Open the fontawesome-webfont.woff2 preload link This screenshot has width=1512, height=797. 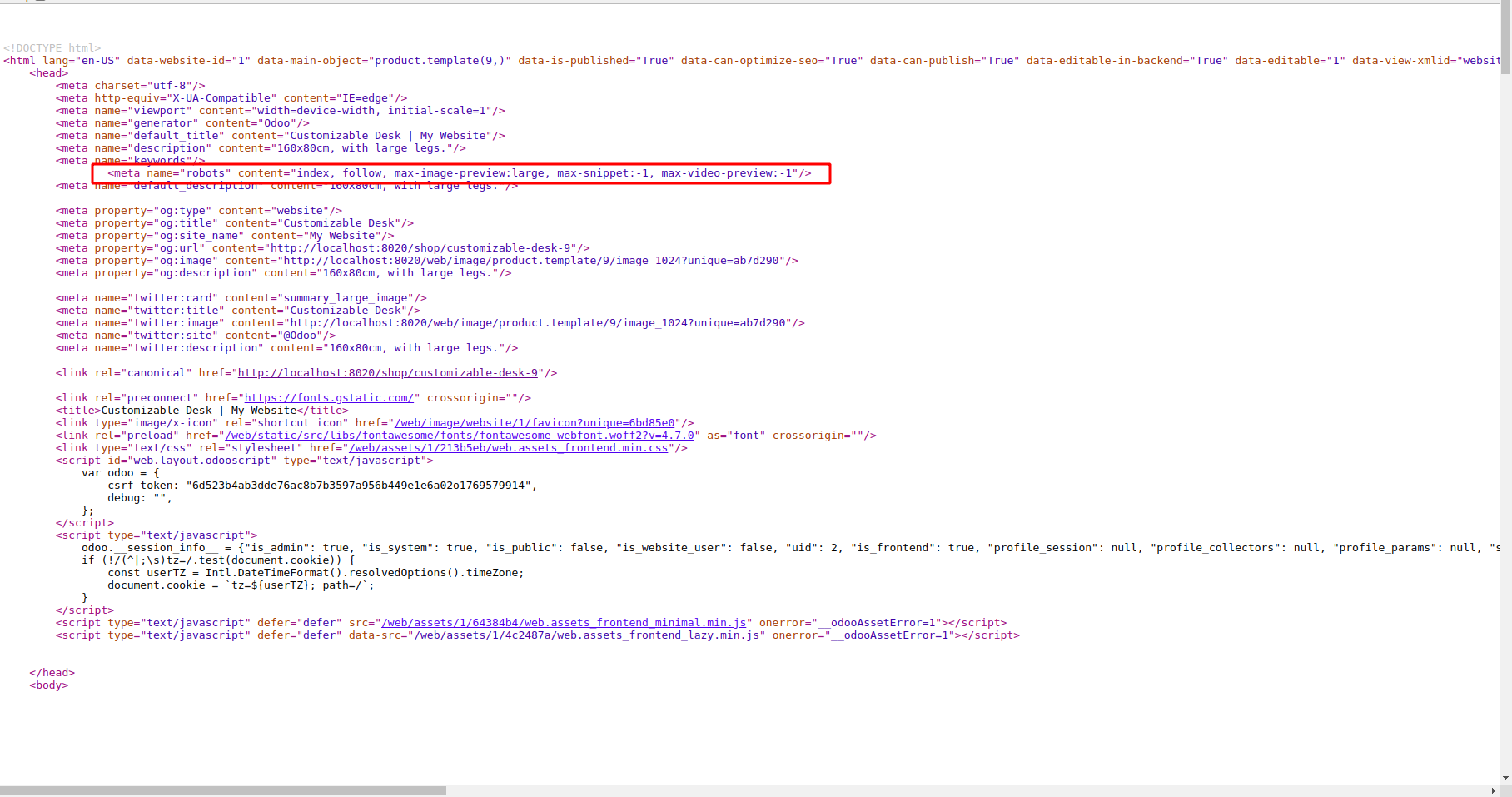(460, 436)
